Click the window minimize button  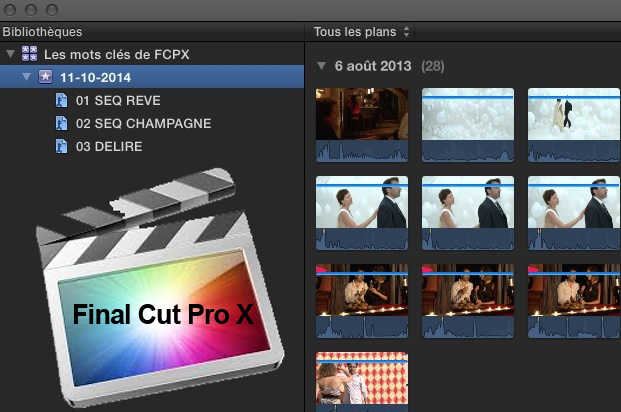point(31,10)
